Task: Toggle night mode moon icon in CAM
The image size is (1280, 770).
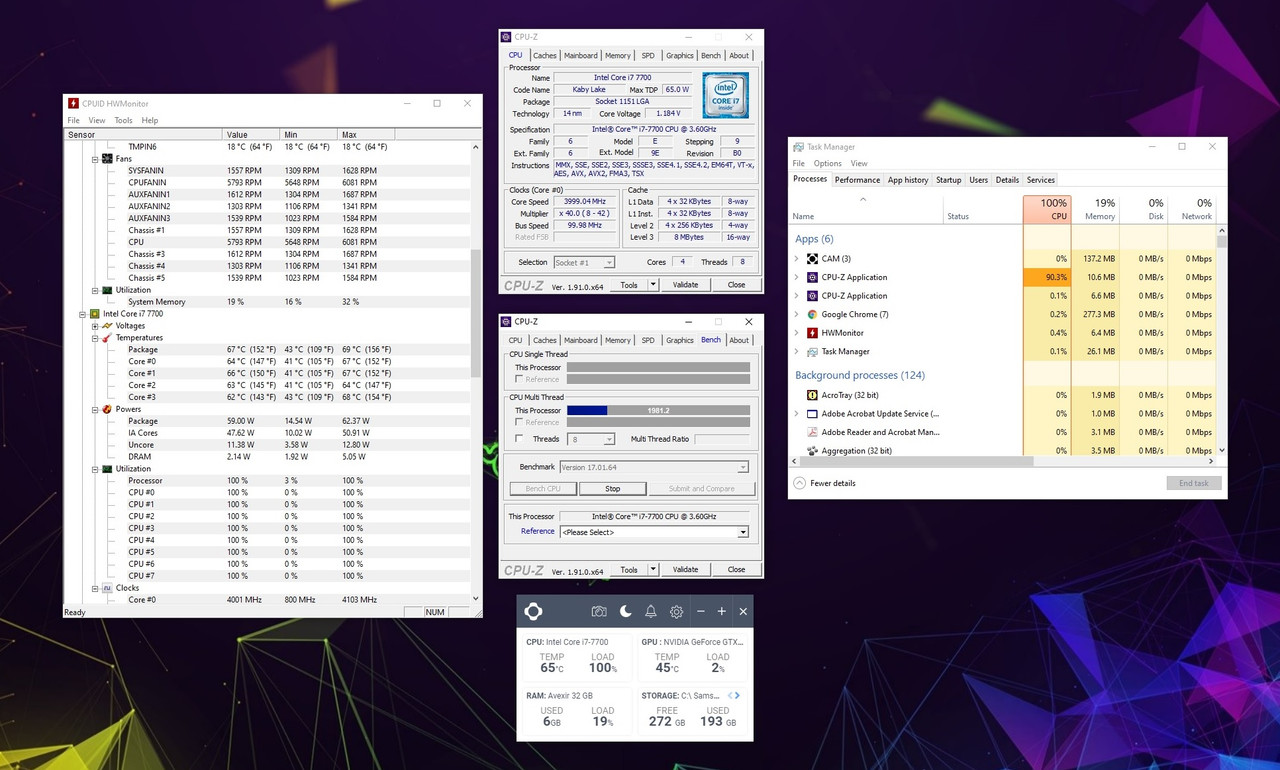Action: [x=625, y=611]
